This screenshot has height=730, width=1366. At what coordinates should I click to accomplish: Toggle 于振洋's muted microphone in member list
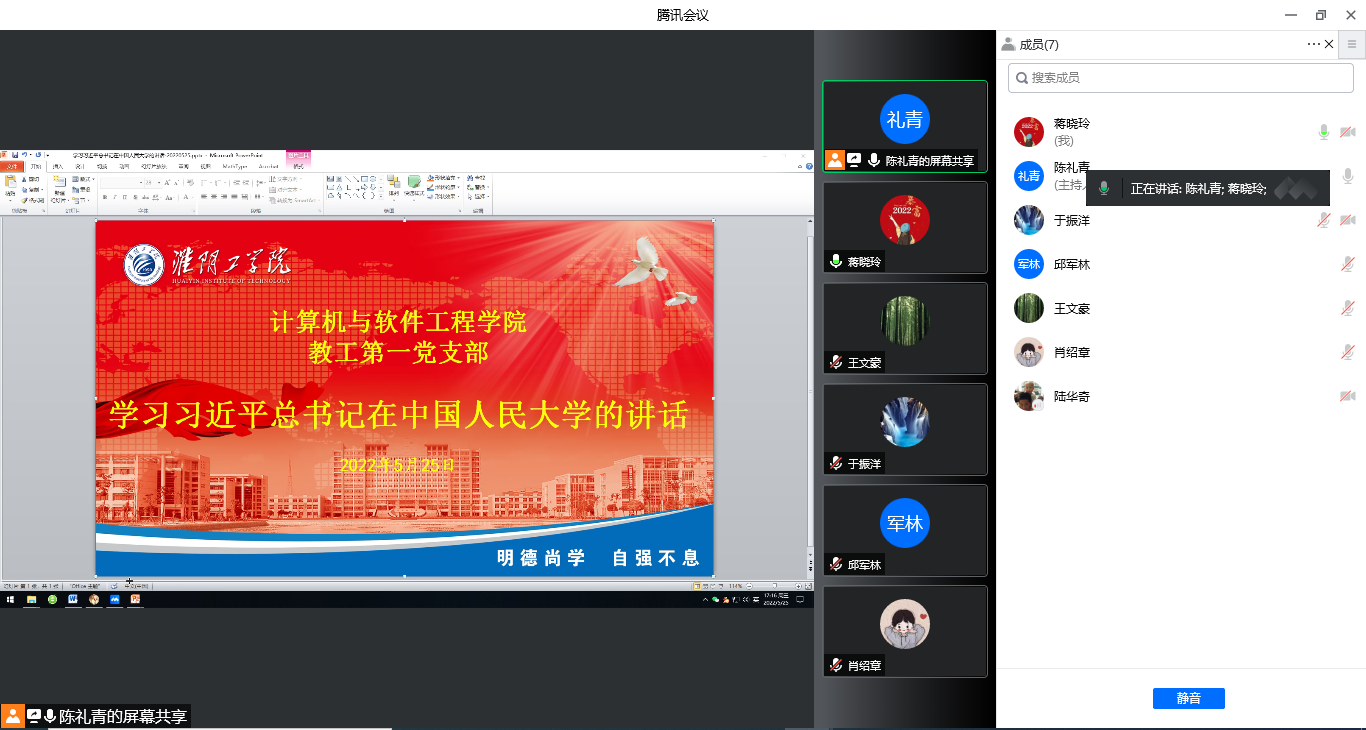(x=1324, y=220)
